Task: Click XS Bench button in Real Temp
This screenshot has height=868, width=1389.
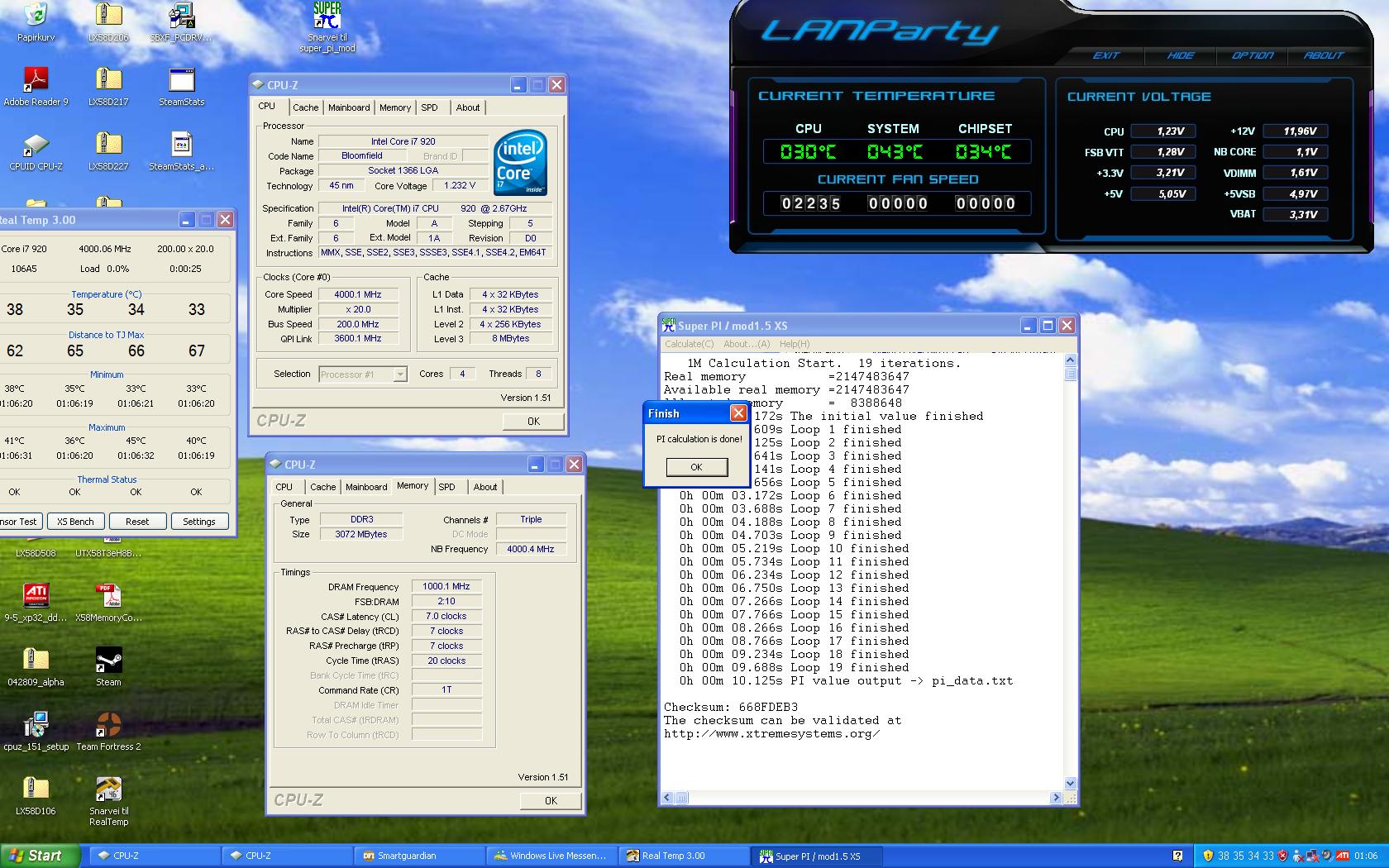Action: (75, 522)
